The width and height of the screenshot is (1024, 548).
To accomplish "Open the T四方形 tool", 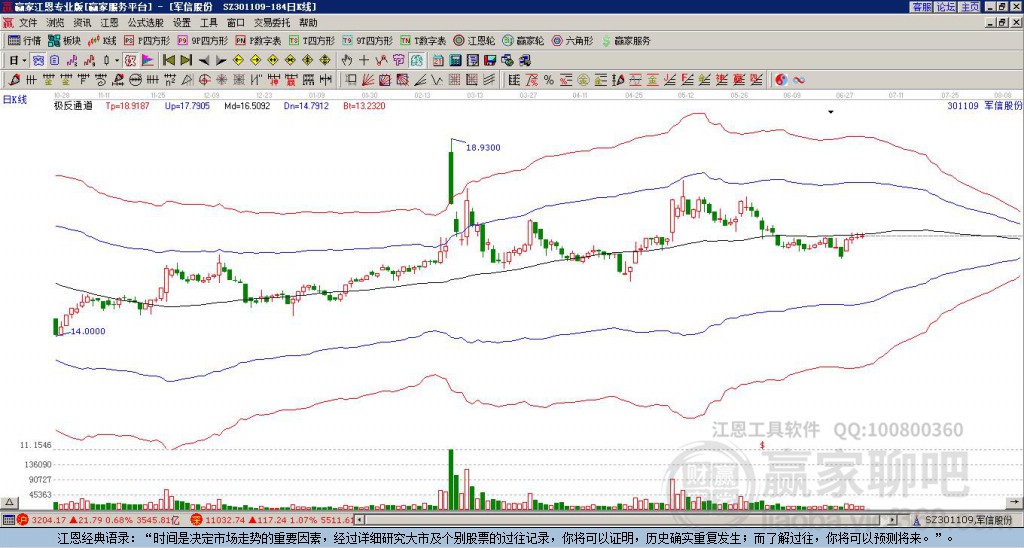I will coord(312,40).
